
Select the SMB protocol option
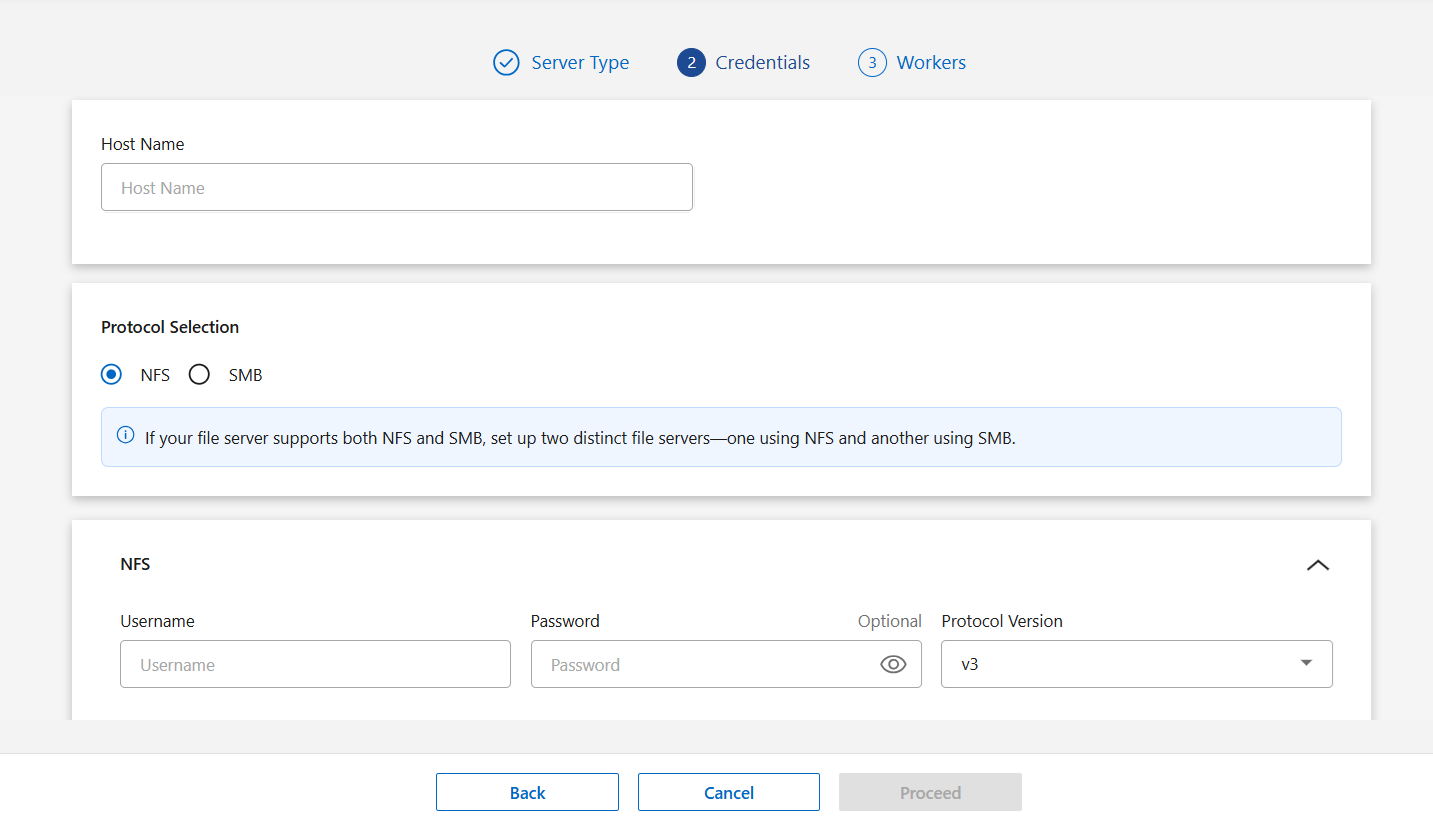[199, 374]
